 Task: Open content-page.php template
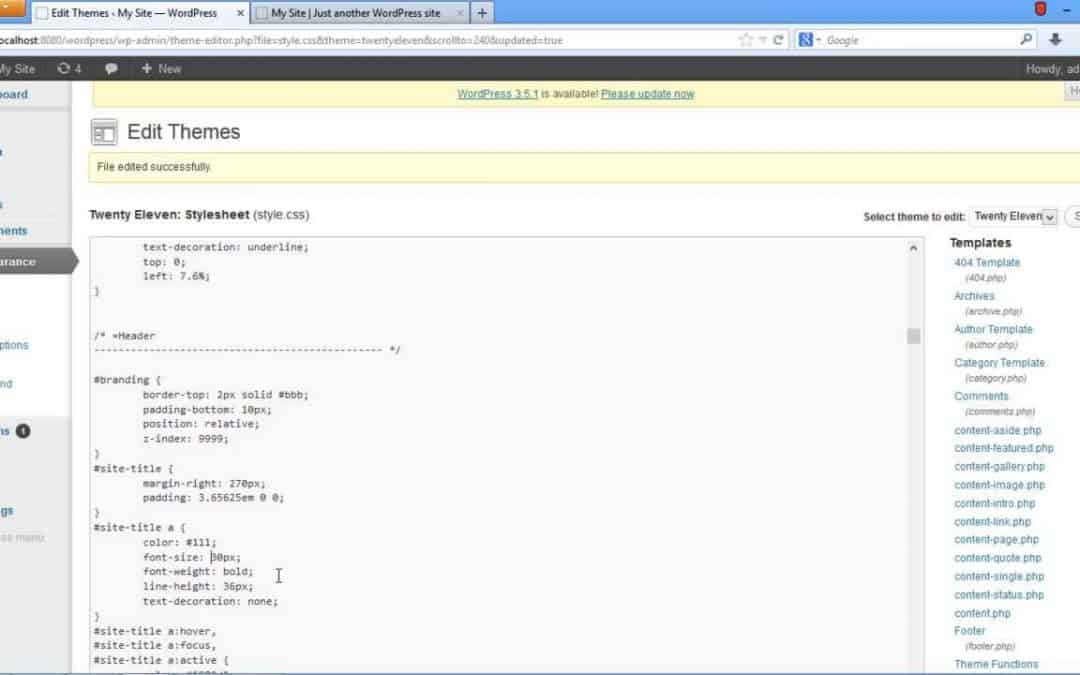click(996, 539)
